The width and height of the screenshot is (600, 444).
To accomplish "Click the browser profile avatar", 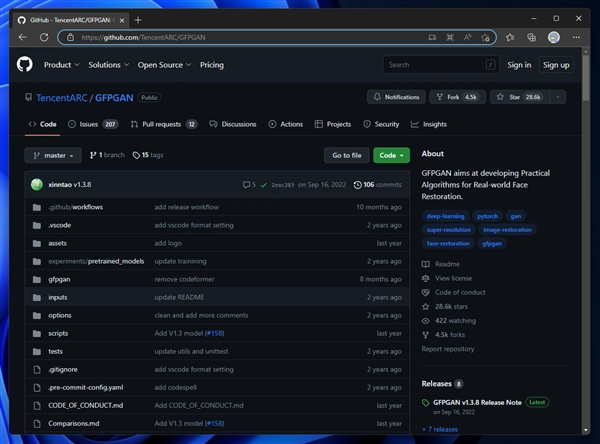I will [x=554, y=37].
